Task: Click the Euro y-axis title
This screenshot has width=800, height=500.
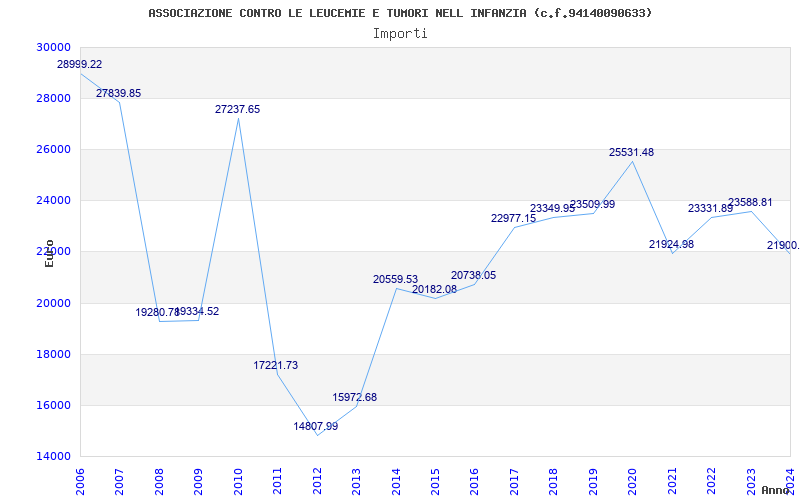Action: pos(49,253)
